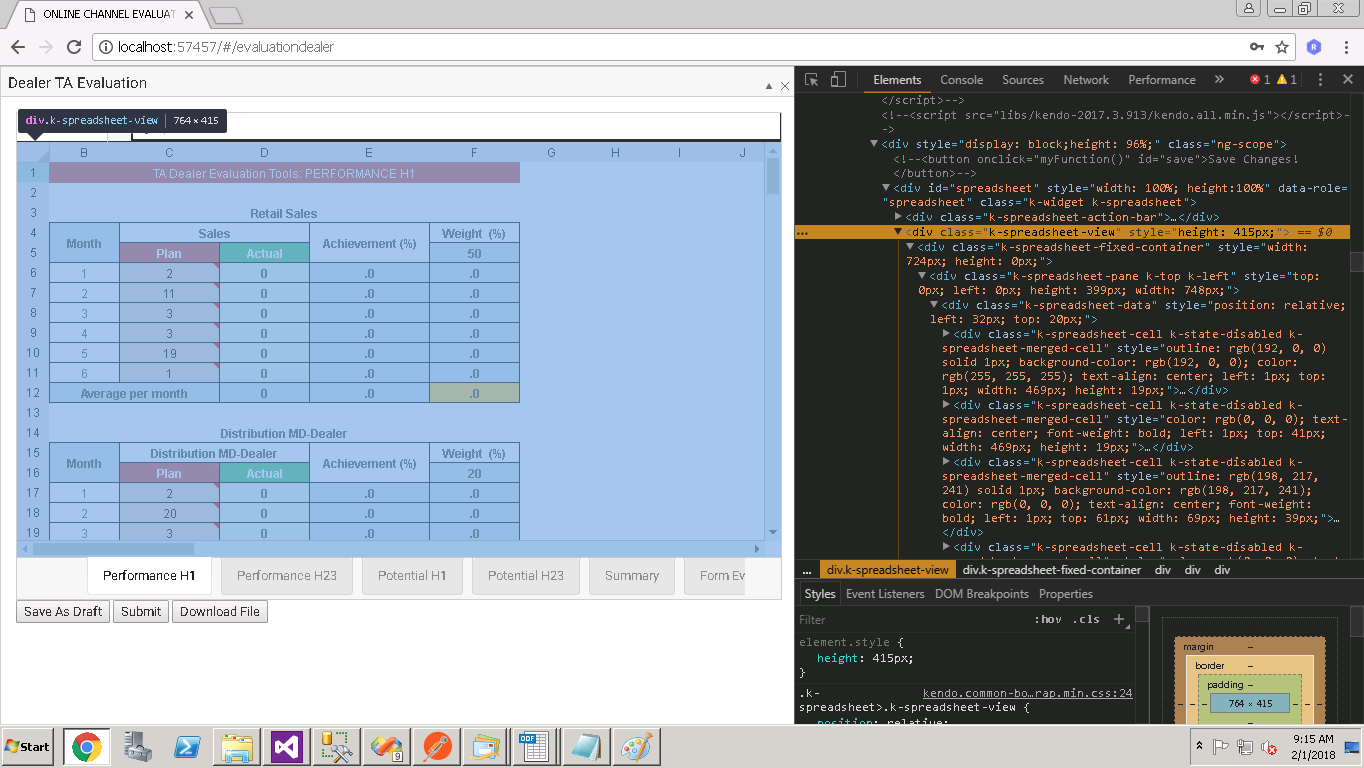Image resolution: width=1364 pixels, height=768 pixels.
Task: Open the Performance H23 sheet tab
Action: (287, 576)
